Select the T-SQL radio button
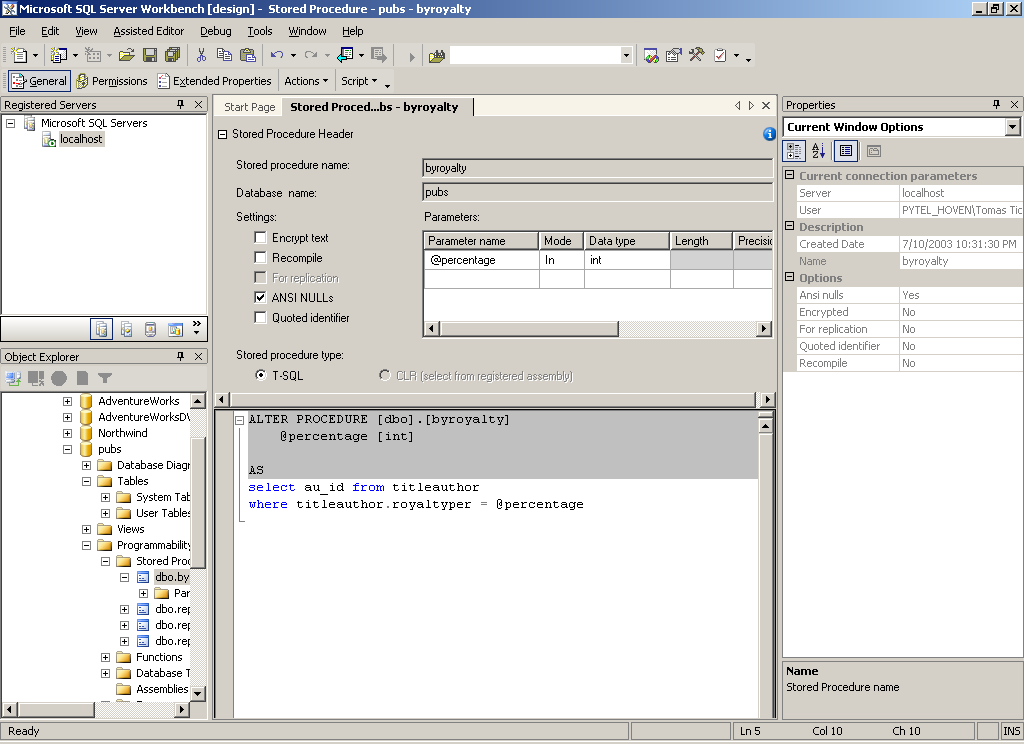Image resolution: width=1024 pixels, height=744 pixels. (x=261, y=376)
